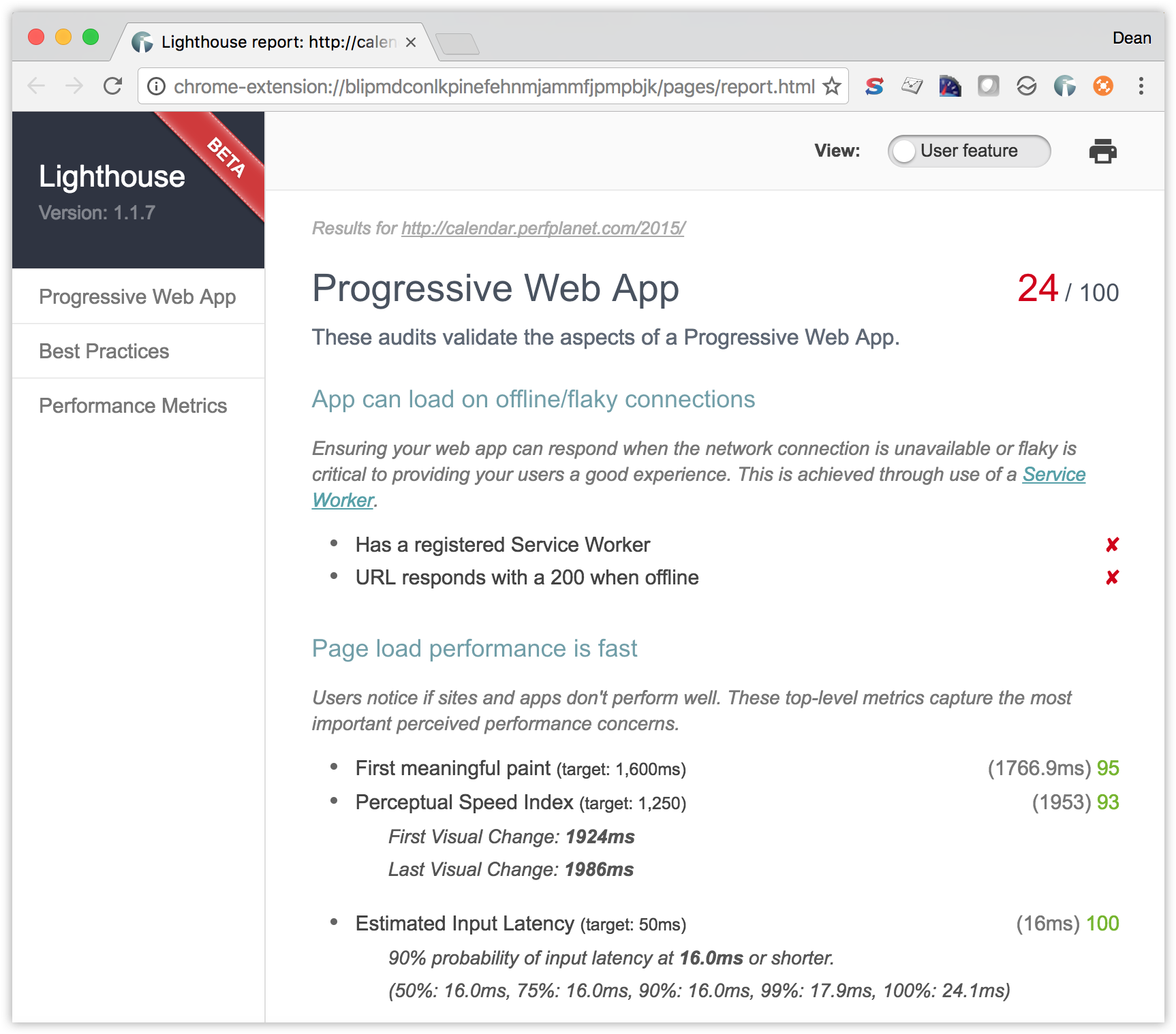Click the gray square extension icon
1176x1034 pixels.
[988, 86]
